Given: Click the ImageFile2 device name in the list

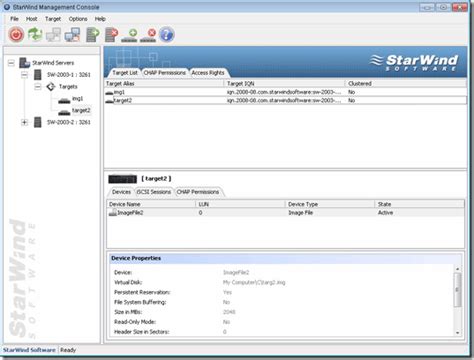Looking at the screenshot, I should [130, 213].
